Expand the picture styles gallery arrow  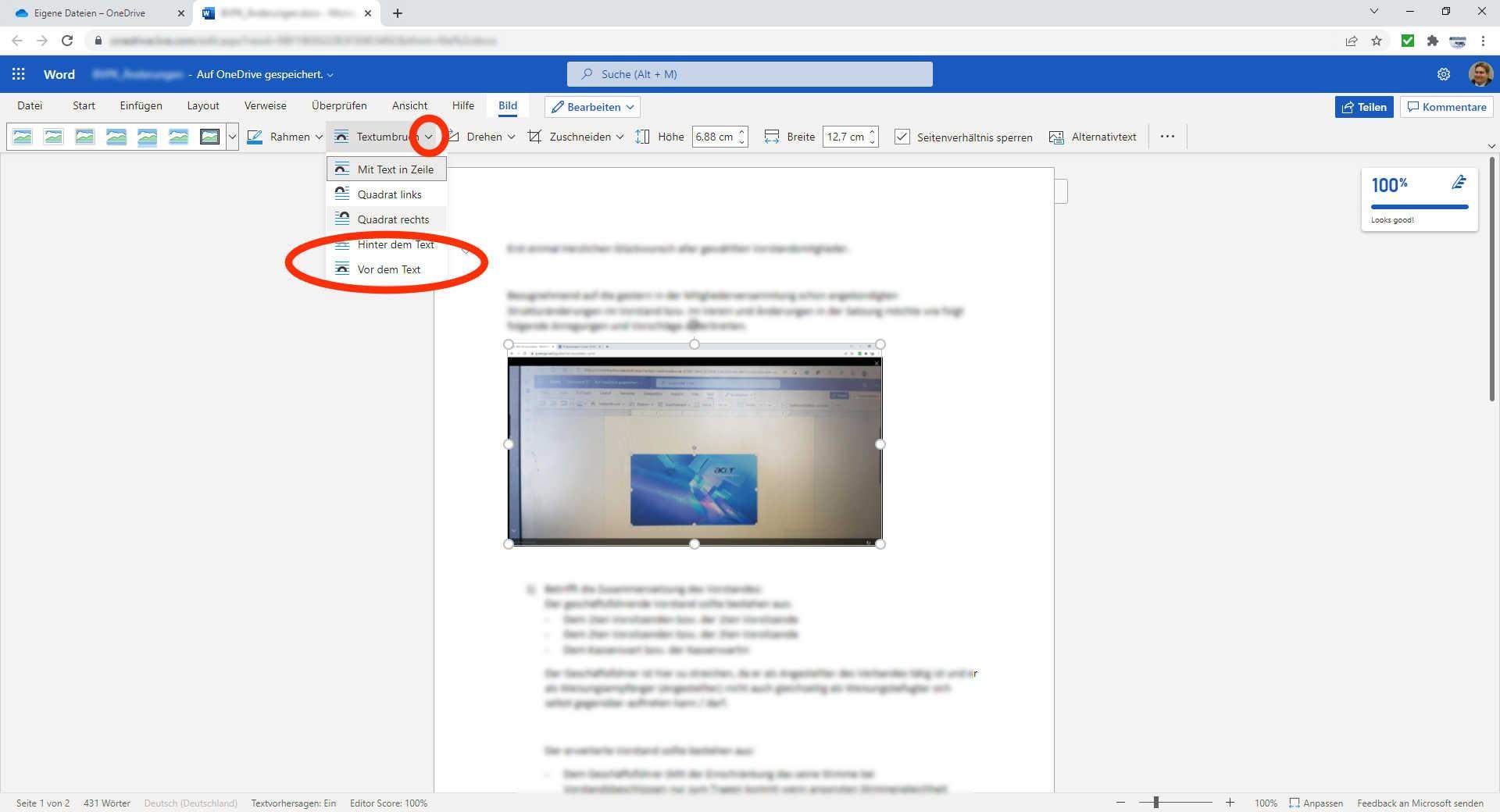click(x=232, y=137)
